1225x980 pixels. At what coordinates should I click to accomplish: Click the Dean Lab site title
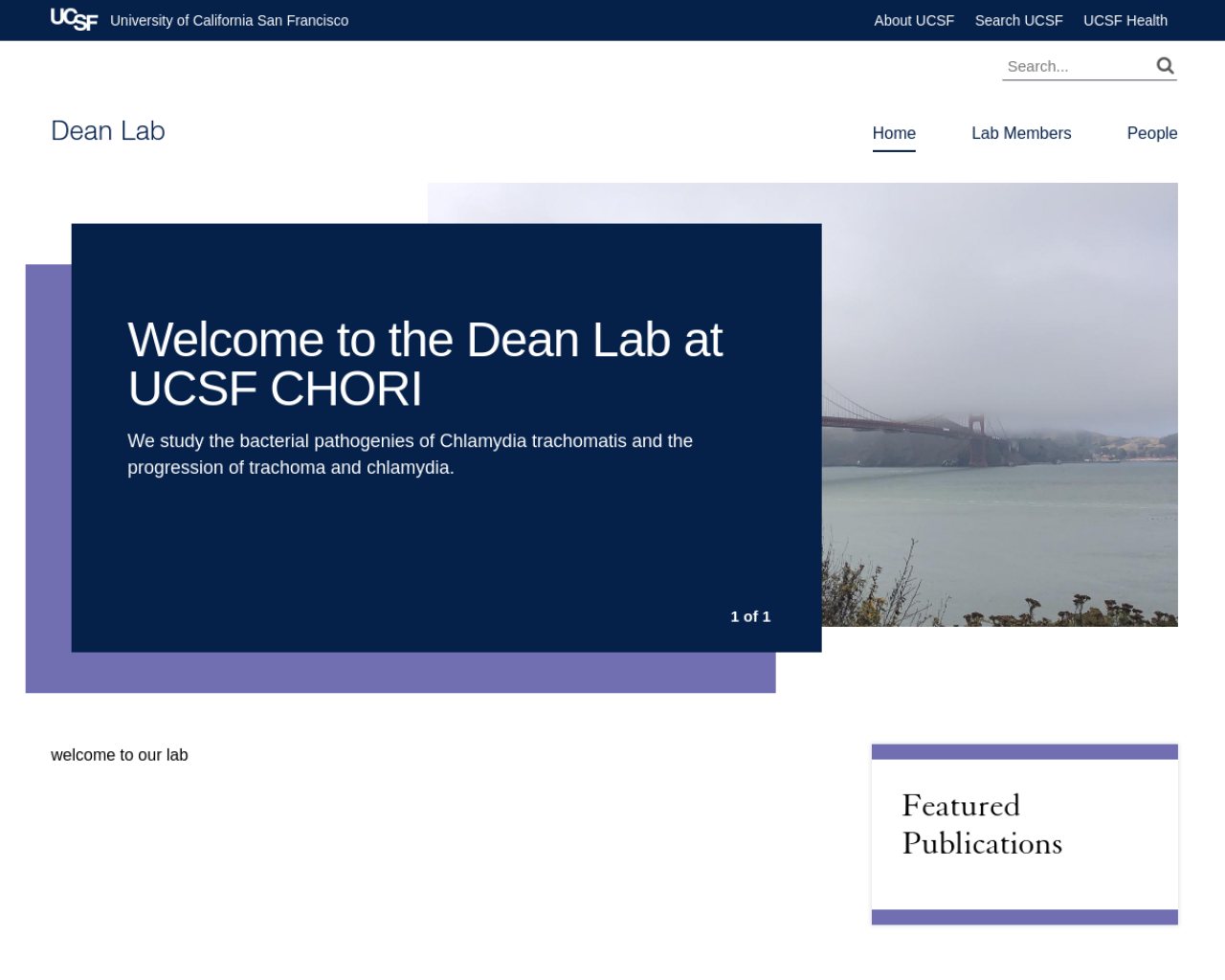[108, 131]
